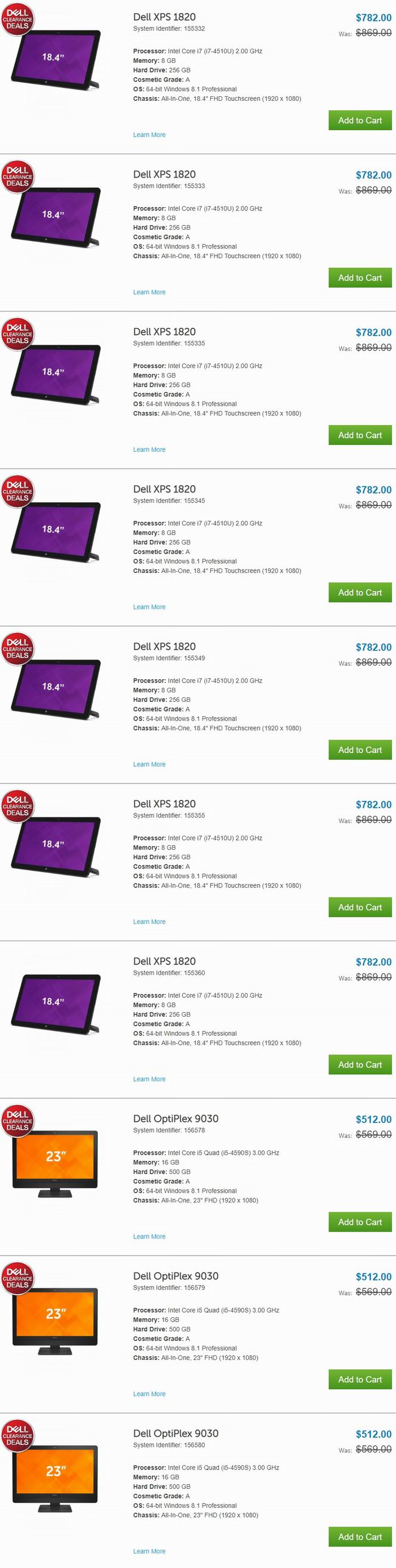Click Clearance Deals badge on OptiPlex 156580
The image size is (396, 1568).
pos(17,1436)
